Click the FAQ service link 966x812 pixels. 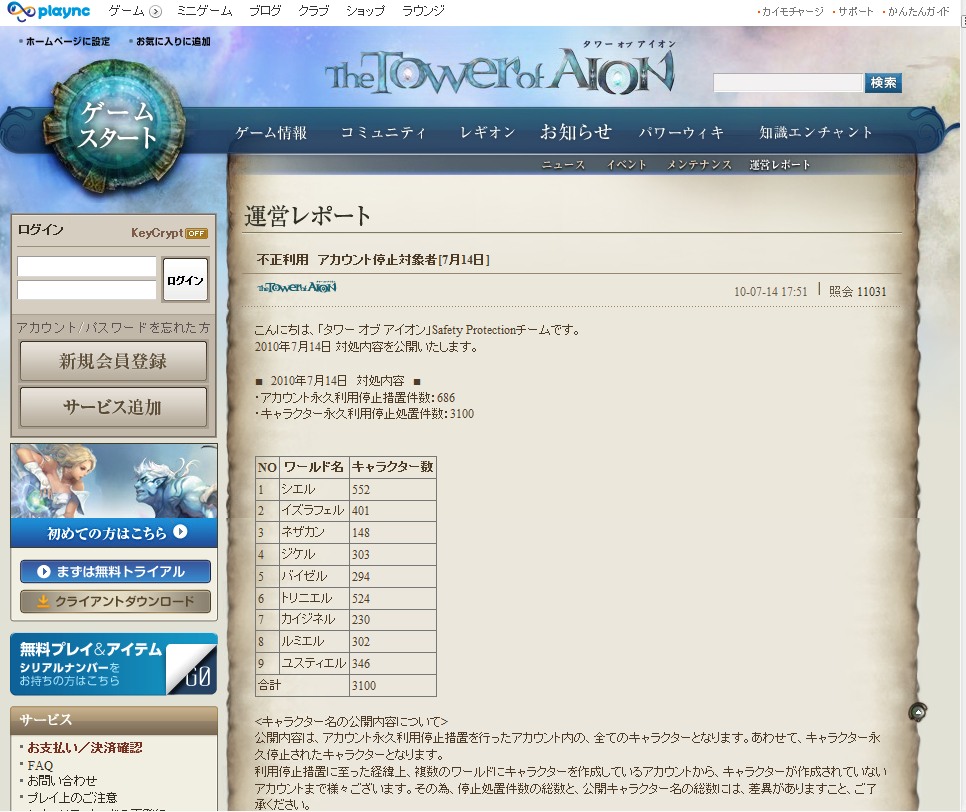40,765
